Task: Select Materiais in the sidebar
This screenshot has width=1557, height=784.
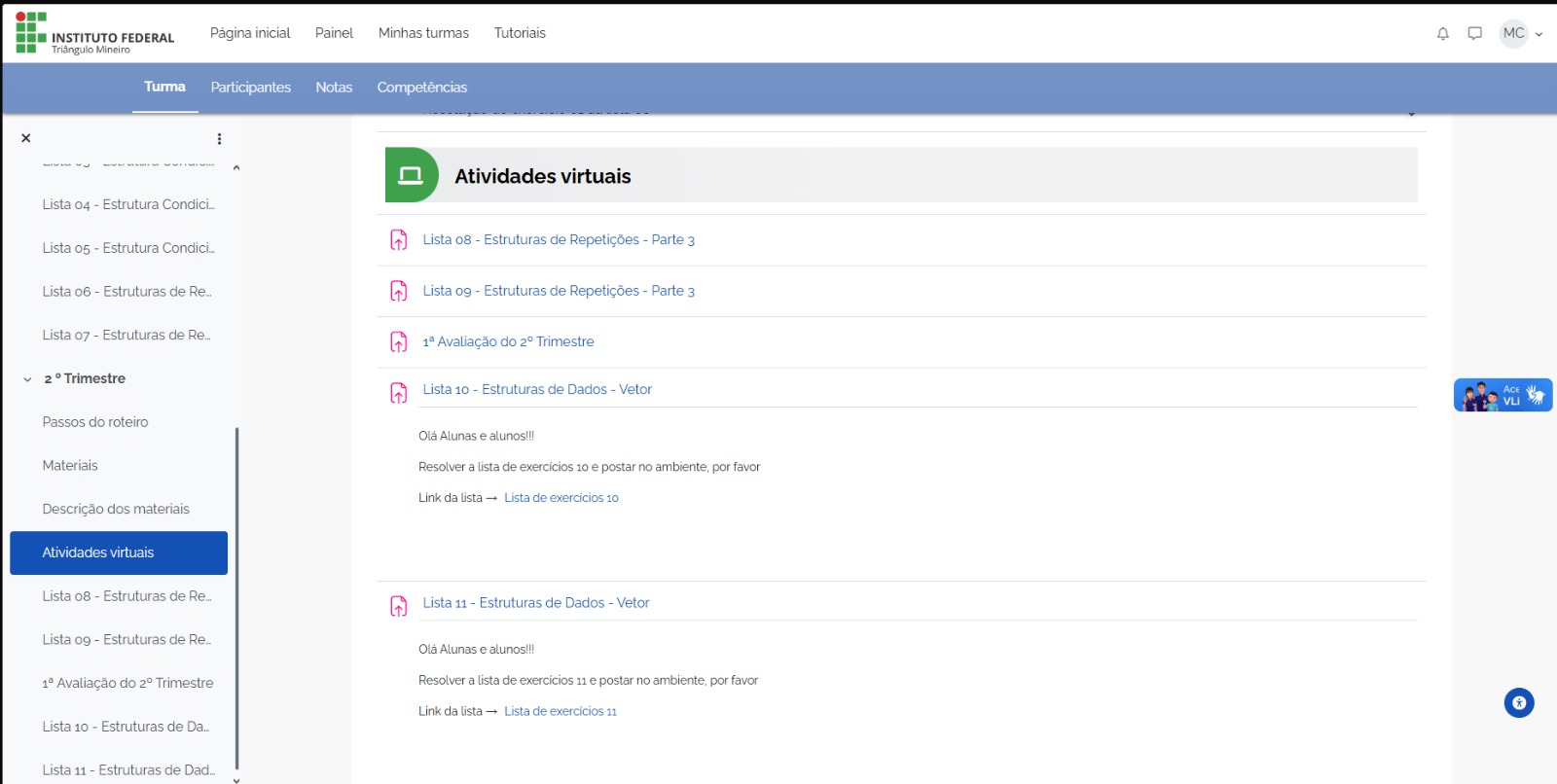Action: click(70, 465)
